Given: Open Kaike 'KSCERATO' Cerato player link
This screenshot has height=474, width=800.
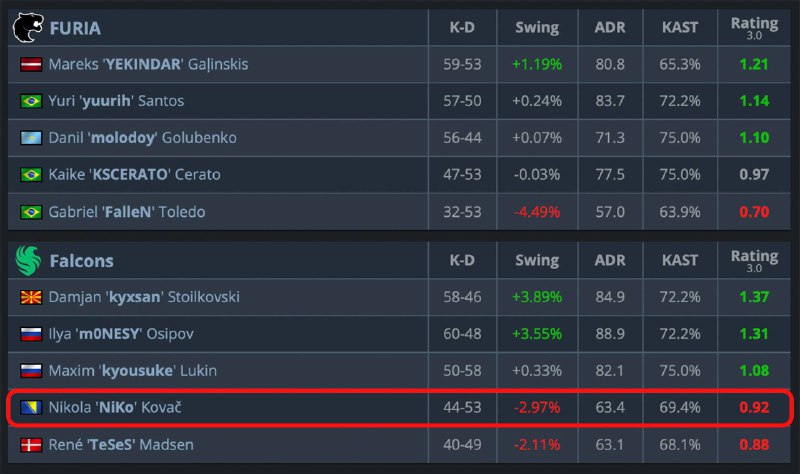Looking at the screenshot, I should pos(134,174).
